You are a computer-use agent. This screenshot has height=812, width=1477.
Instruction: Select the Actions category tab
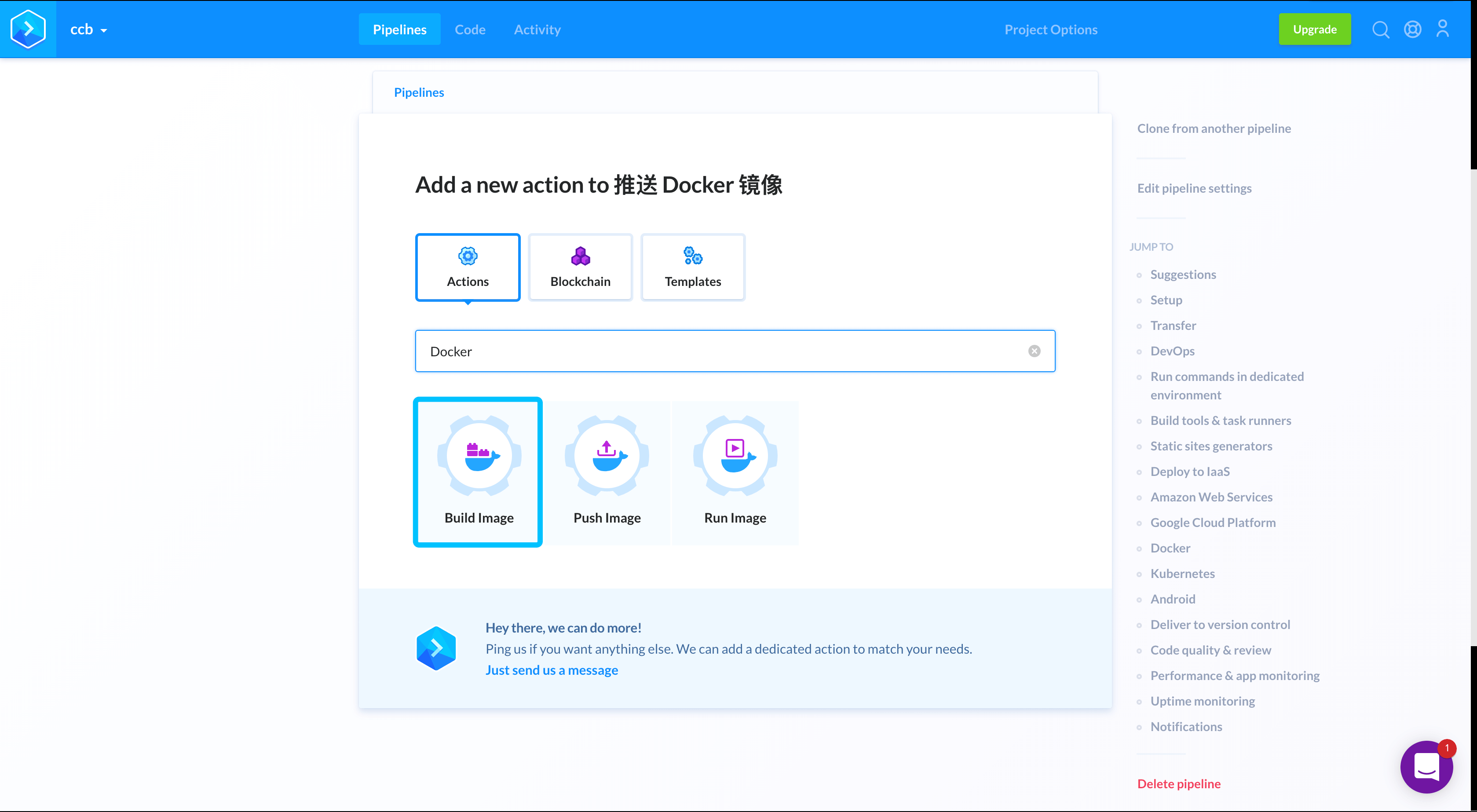(x=467, y=267)
